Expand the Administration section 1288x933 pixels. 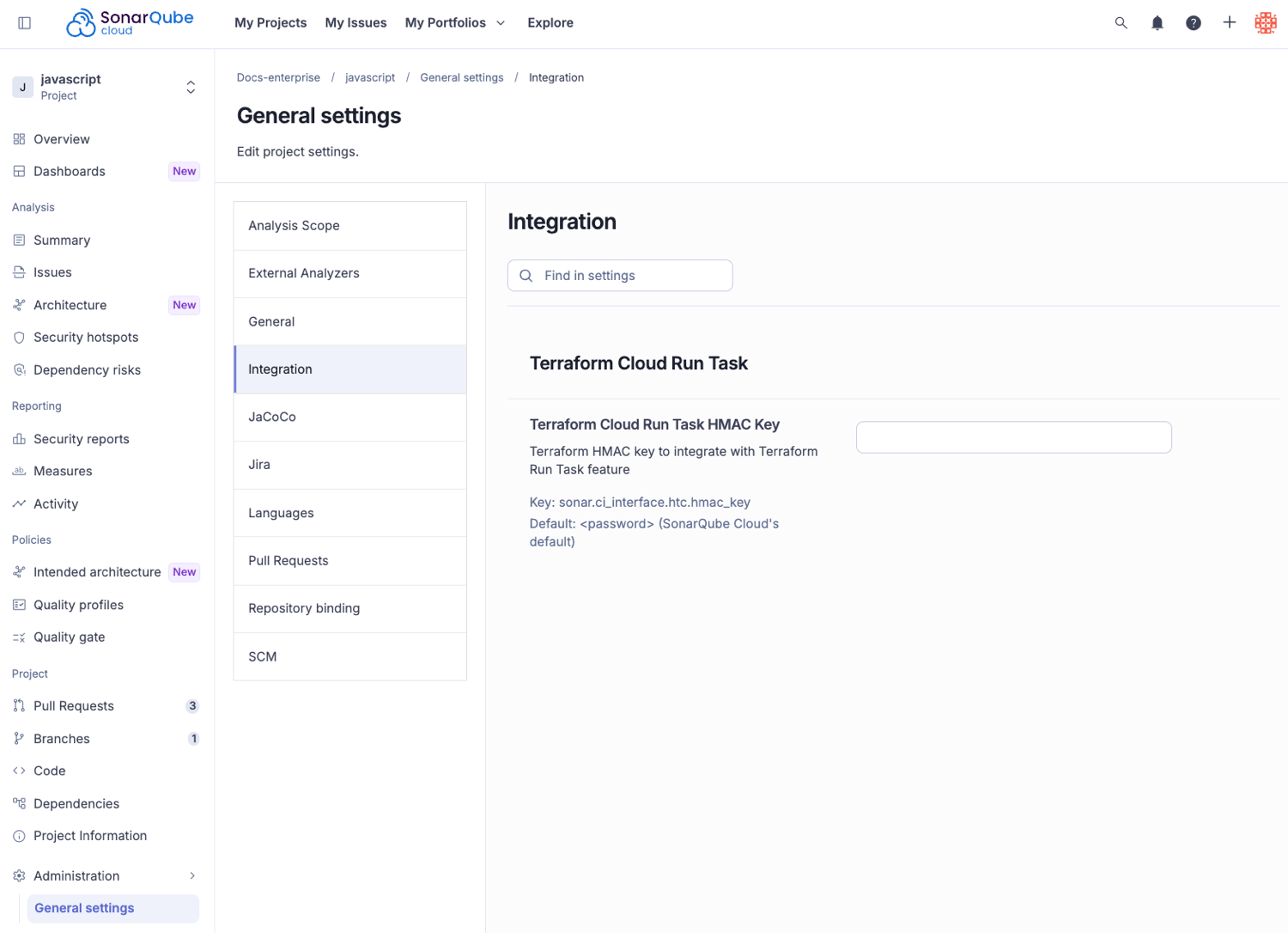pyautogui.click(x=106, y=875)
